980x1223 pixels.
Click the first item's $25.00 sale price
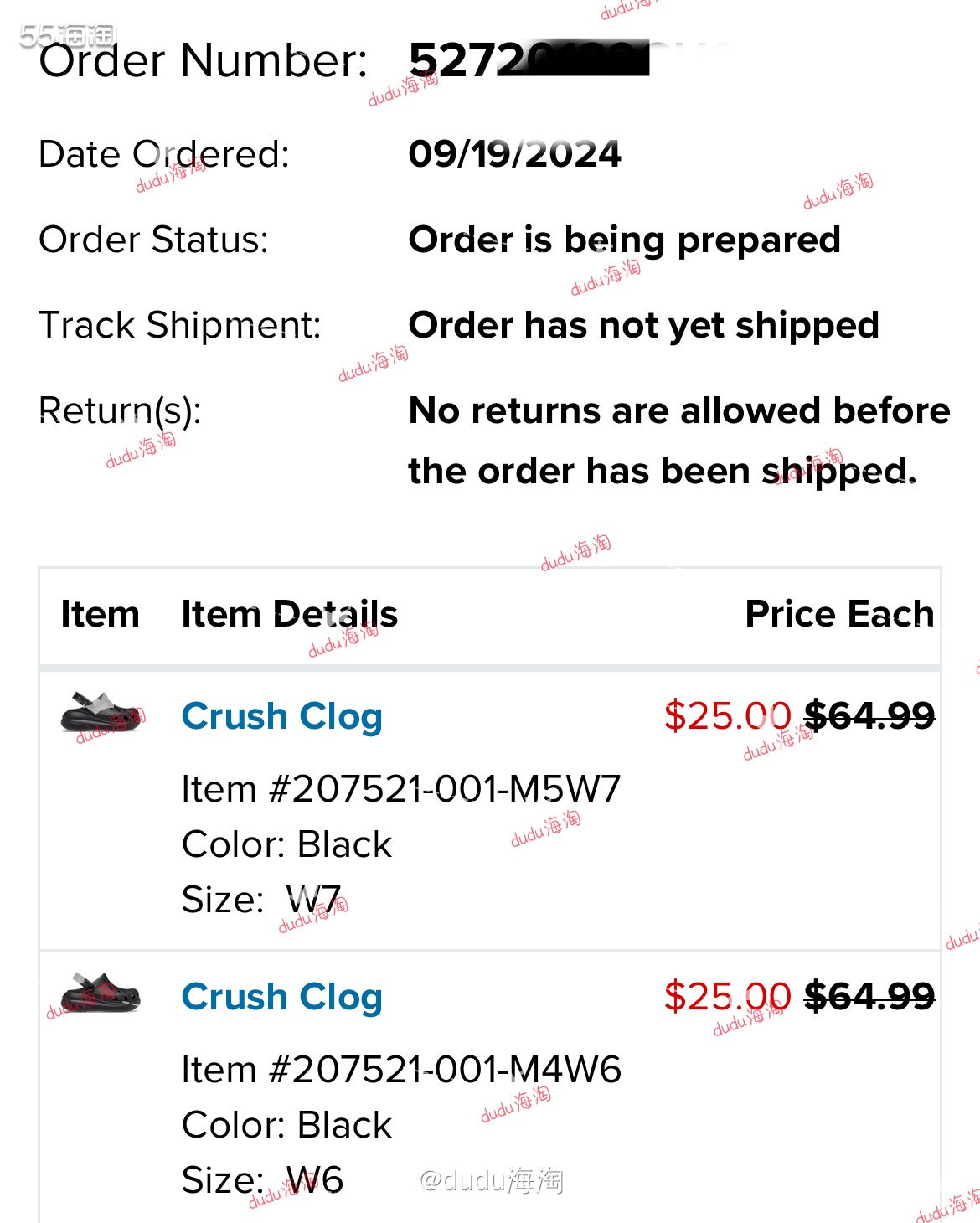[x=728, y=716]
